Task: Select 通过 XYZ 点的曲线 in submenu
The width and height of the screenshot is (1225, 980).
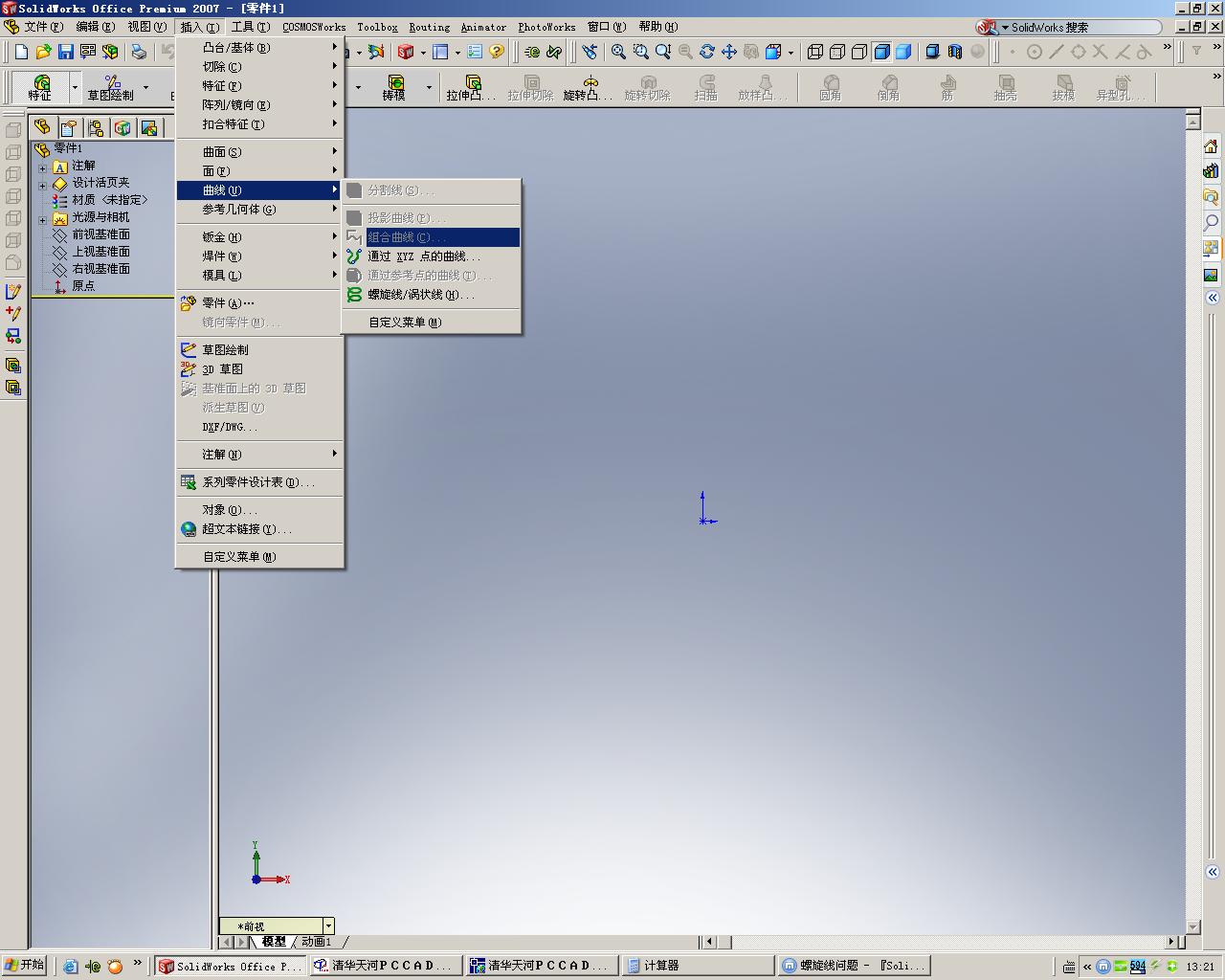Action: pyautogui.click(x=432, y=256)
